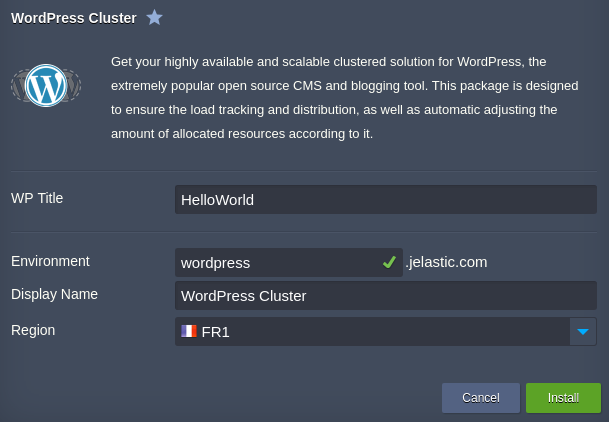Screen dimensions: 609x422
Task: Click the WordPress logo image
Action: coord(45,86)
